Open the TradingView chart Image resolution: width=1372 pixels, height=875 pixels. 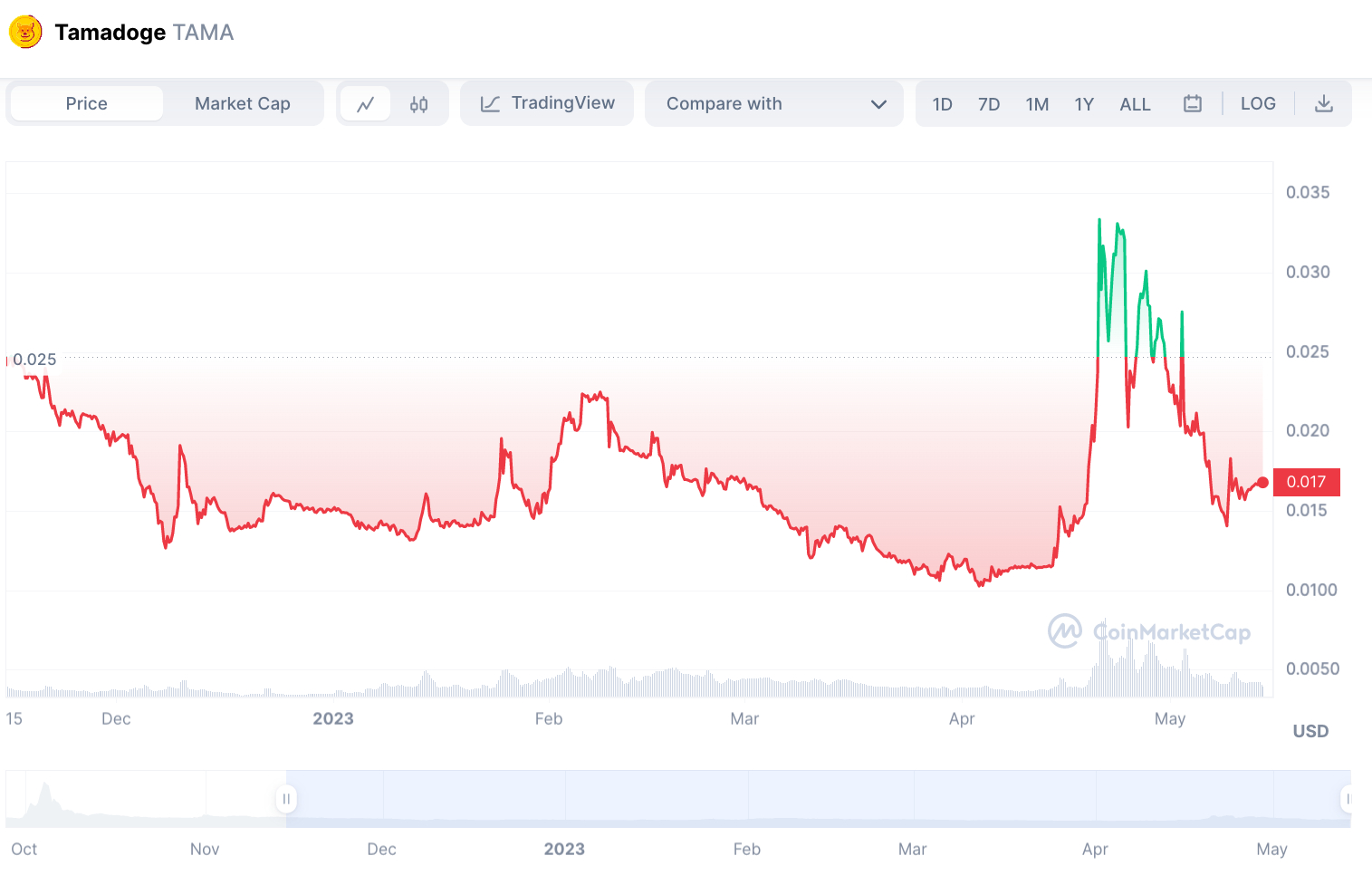547,103
